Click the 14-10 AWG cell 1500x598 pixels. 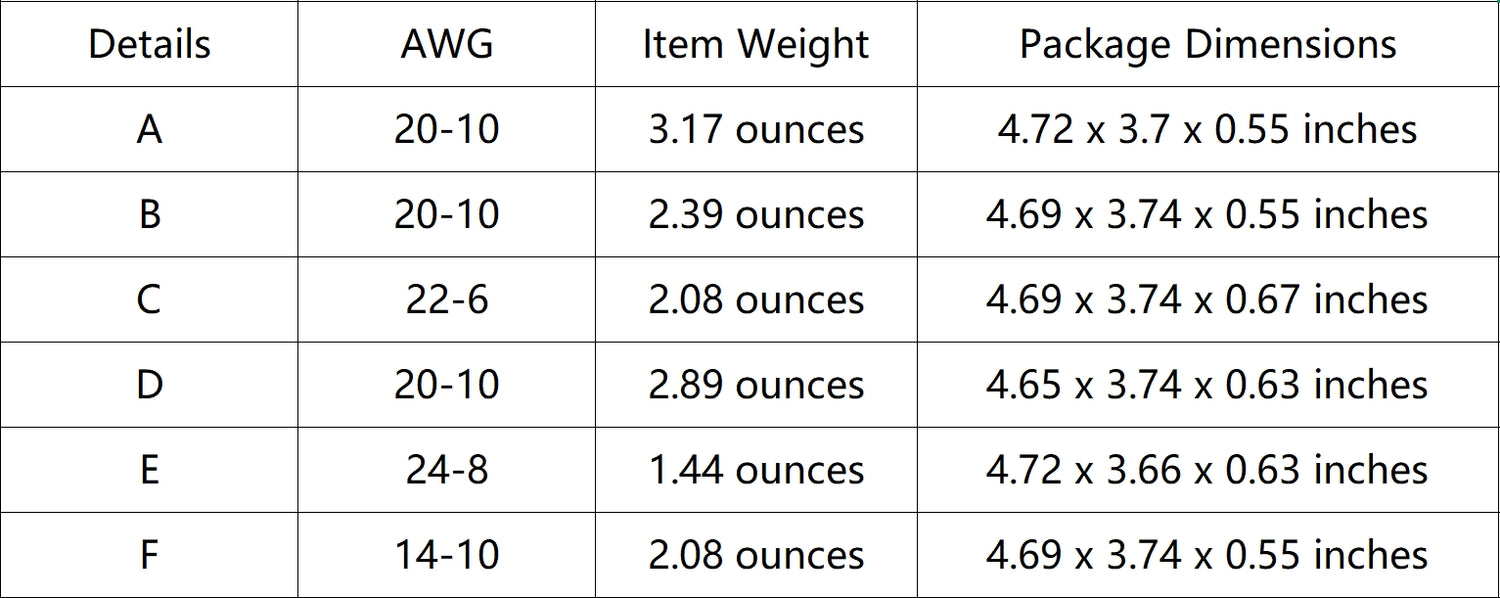tap(446, 555)
